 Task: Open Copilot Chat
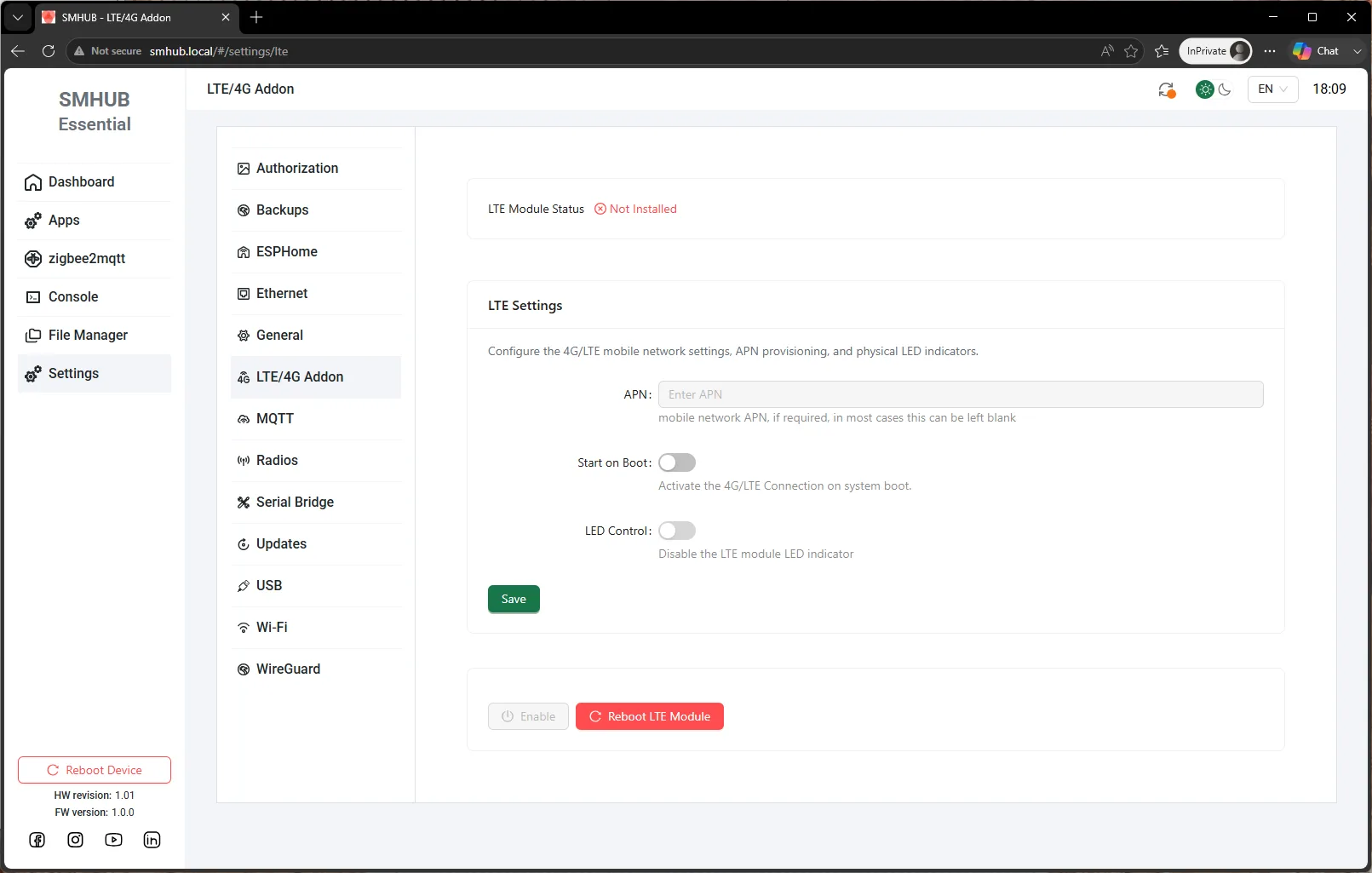[x=1316, y=51]
